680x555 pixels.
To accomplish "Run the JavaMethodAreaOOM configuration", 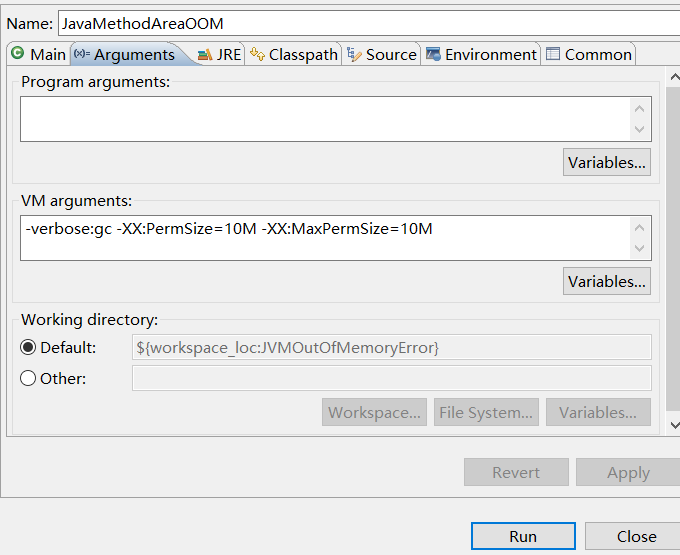I will coord(523,536).
